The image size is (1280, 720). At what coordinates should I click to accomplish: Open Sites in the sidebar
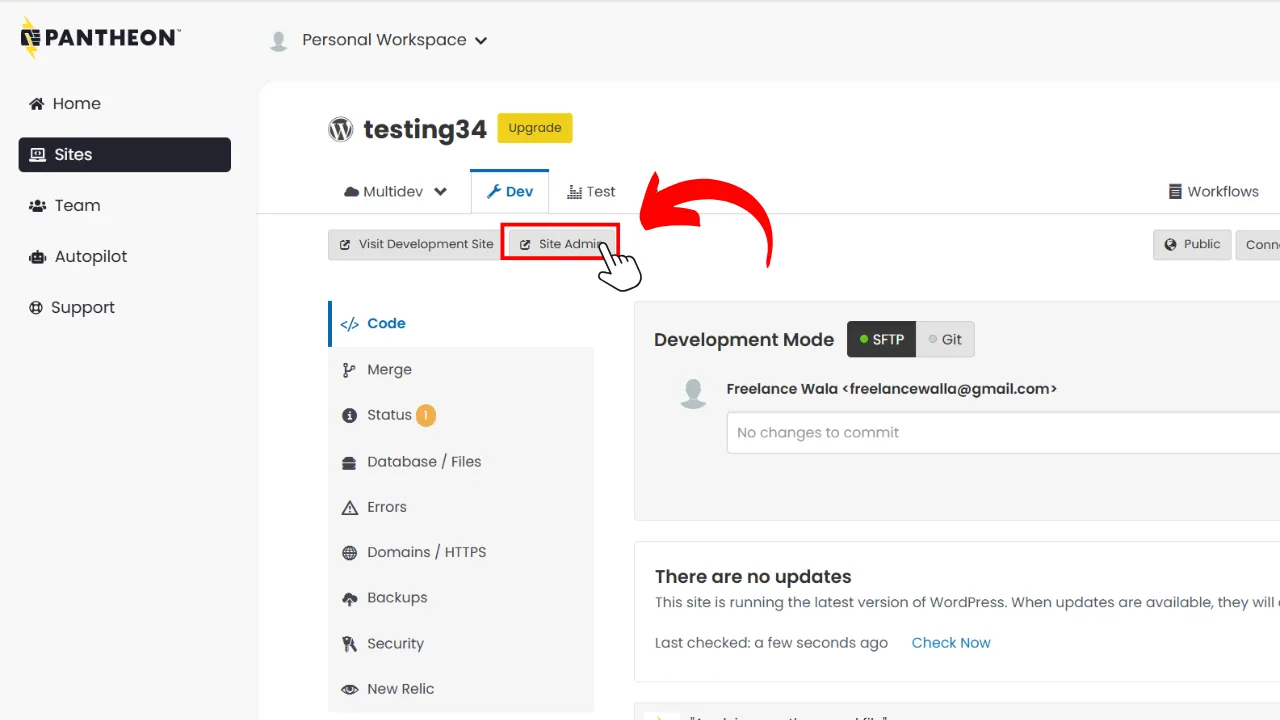(x=125, y=155)
